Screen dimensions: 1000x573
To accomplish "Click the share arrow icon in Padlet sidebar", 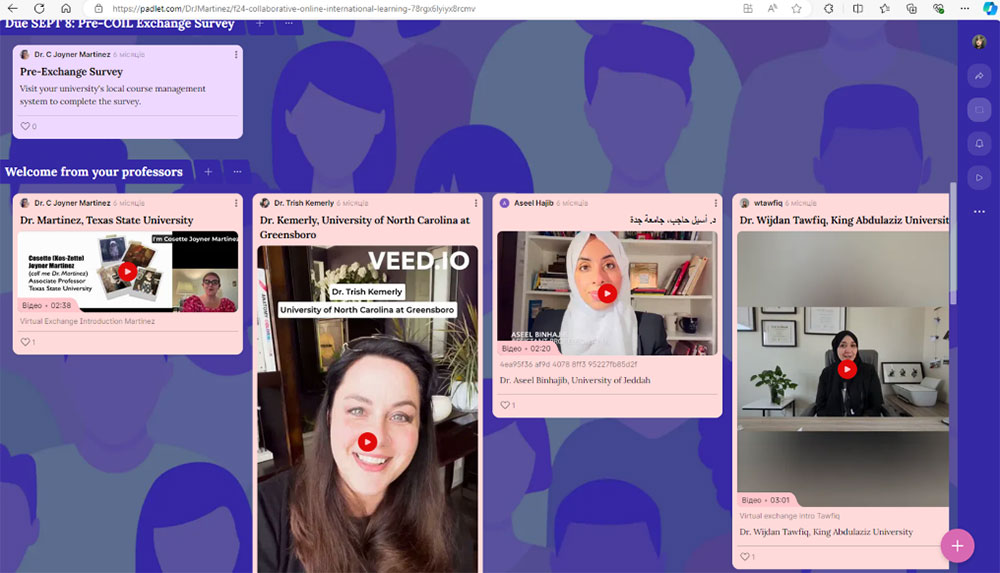I will click(x=979, y=76).
